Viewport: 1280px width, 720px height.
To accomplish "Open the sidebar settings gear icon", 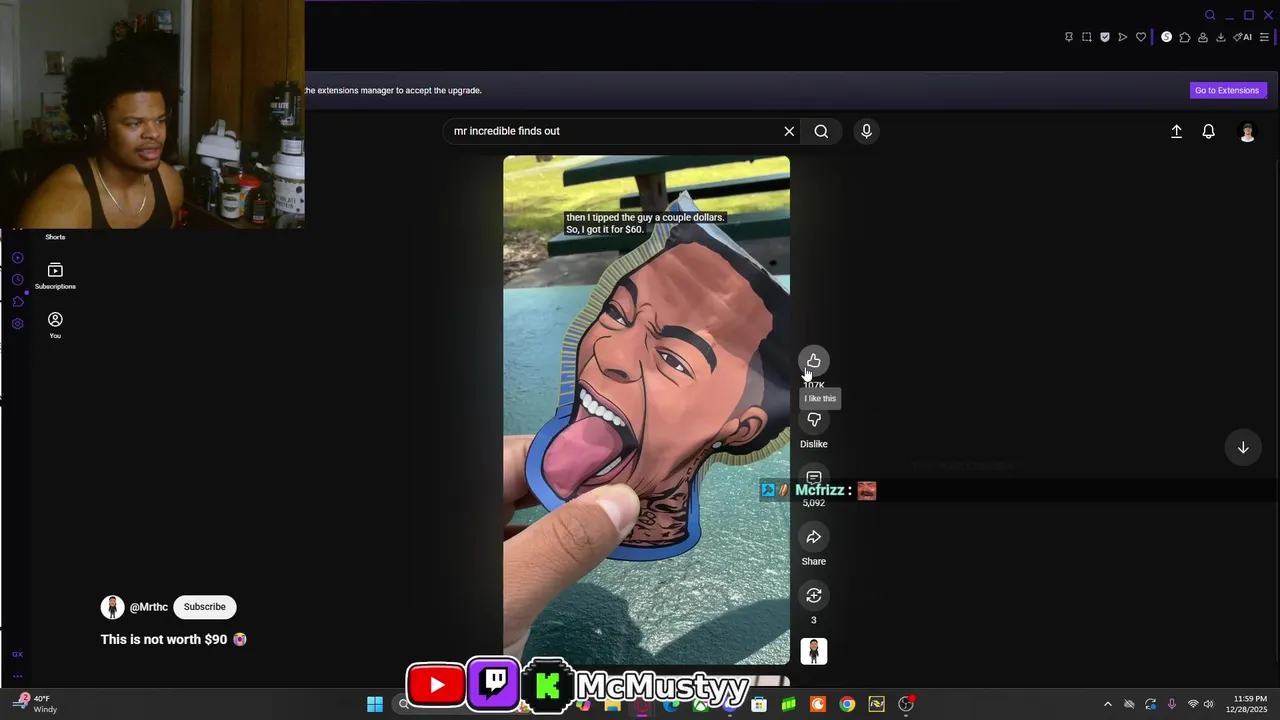I will tap(17, 324).
